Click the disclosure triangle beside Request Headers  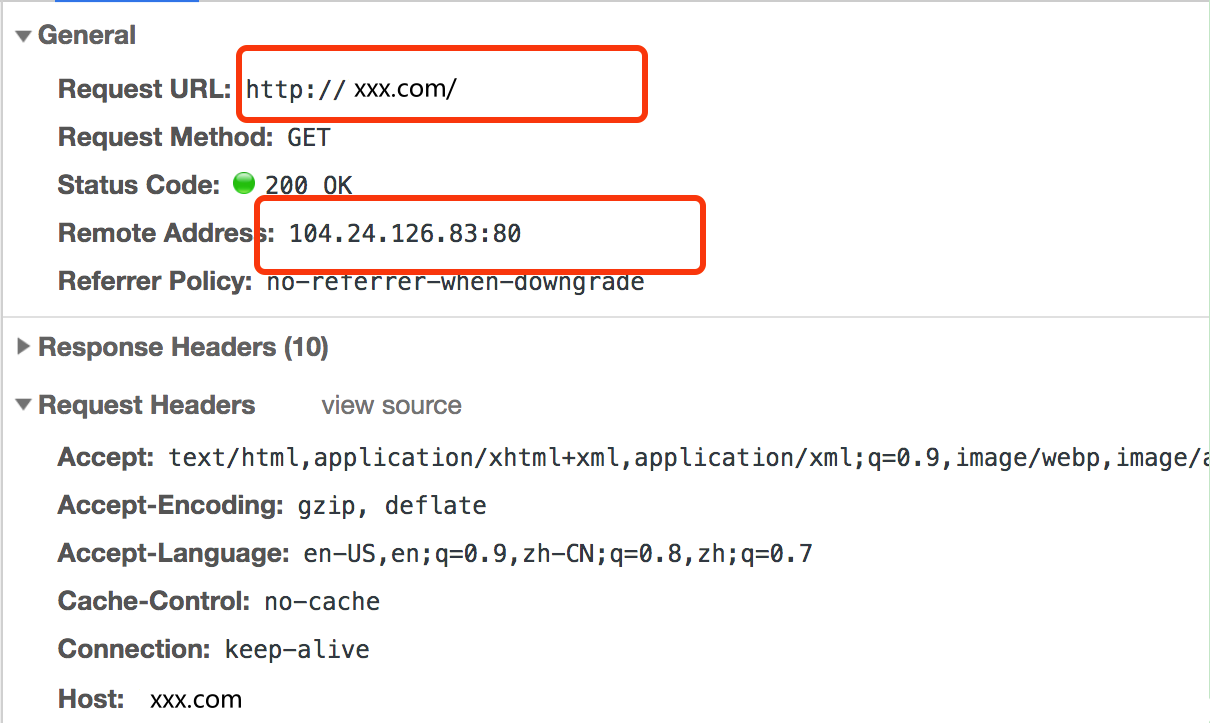(22, 405)
